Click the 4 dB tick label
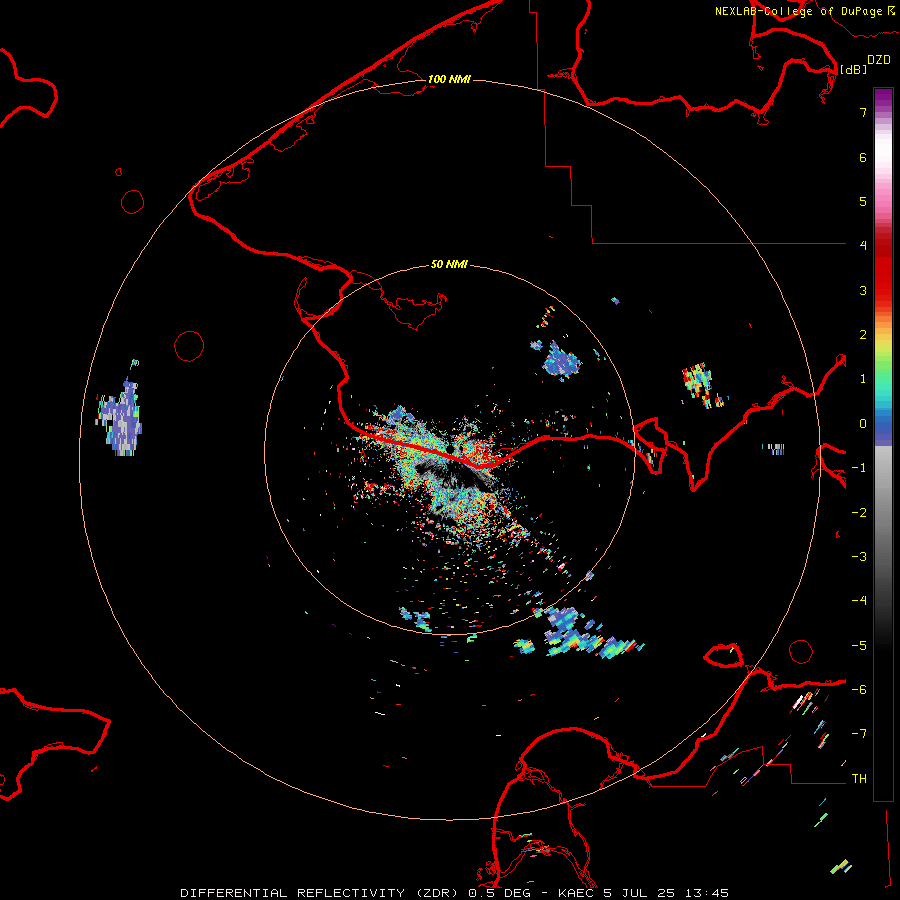The height and width of the screenshot is (900, 900). 863,246
